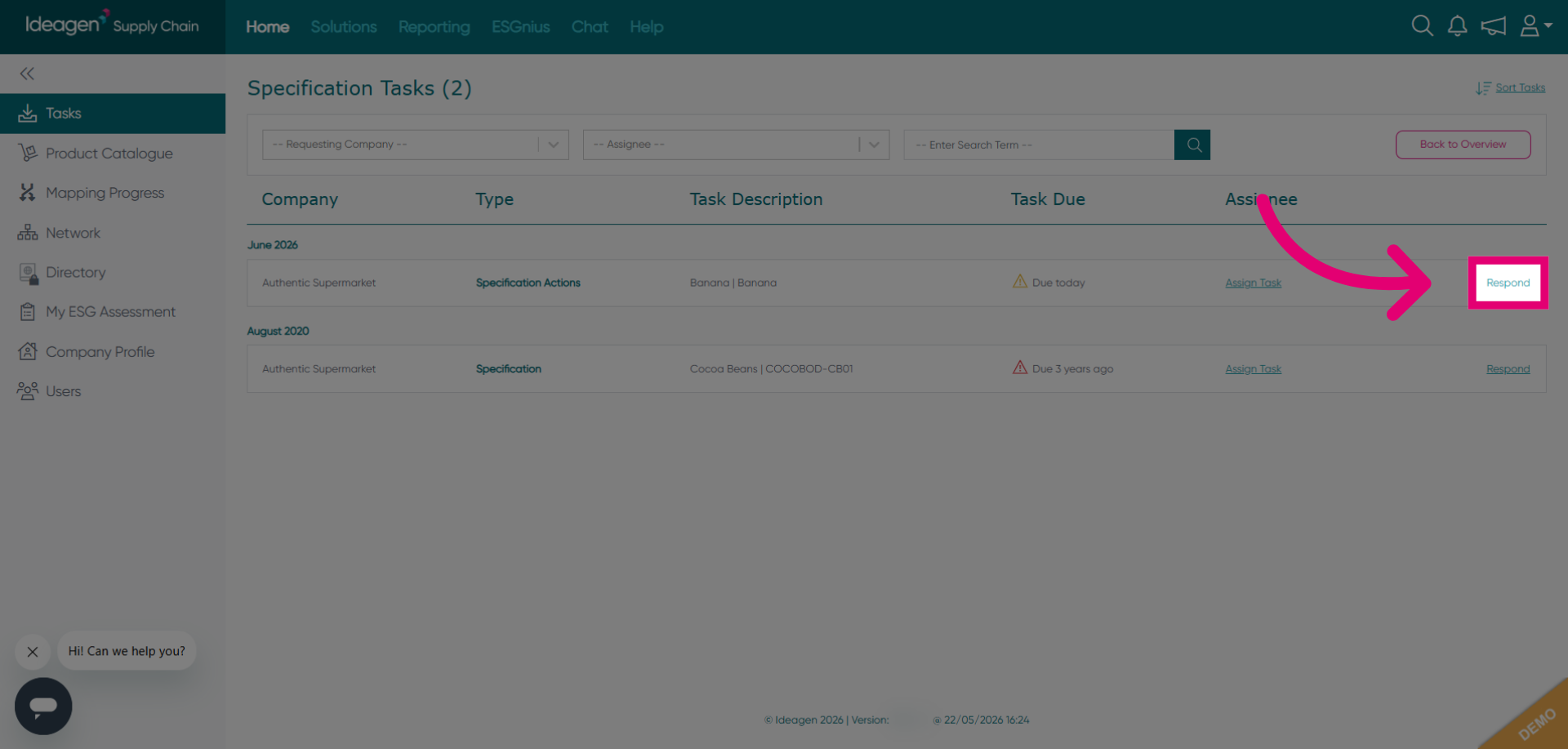Viewport: 1568px width, 749px height.
Task: Focus the Enter Search Term field
Action: (x=1039, y=145)
